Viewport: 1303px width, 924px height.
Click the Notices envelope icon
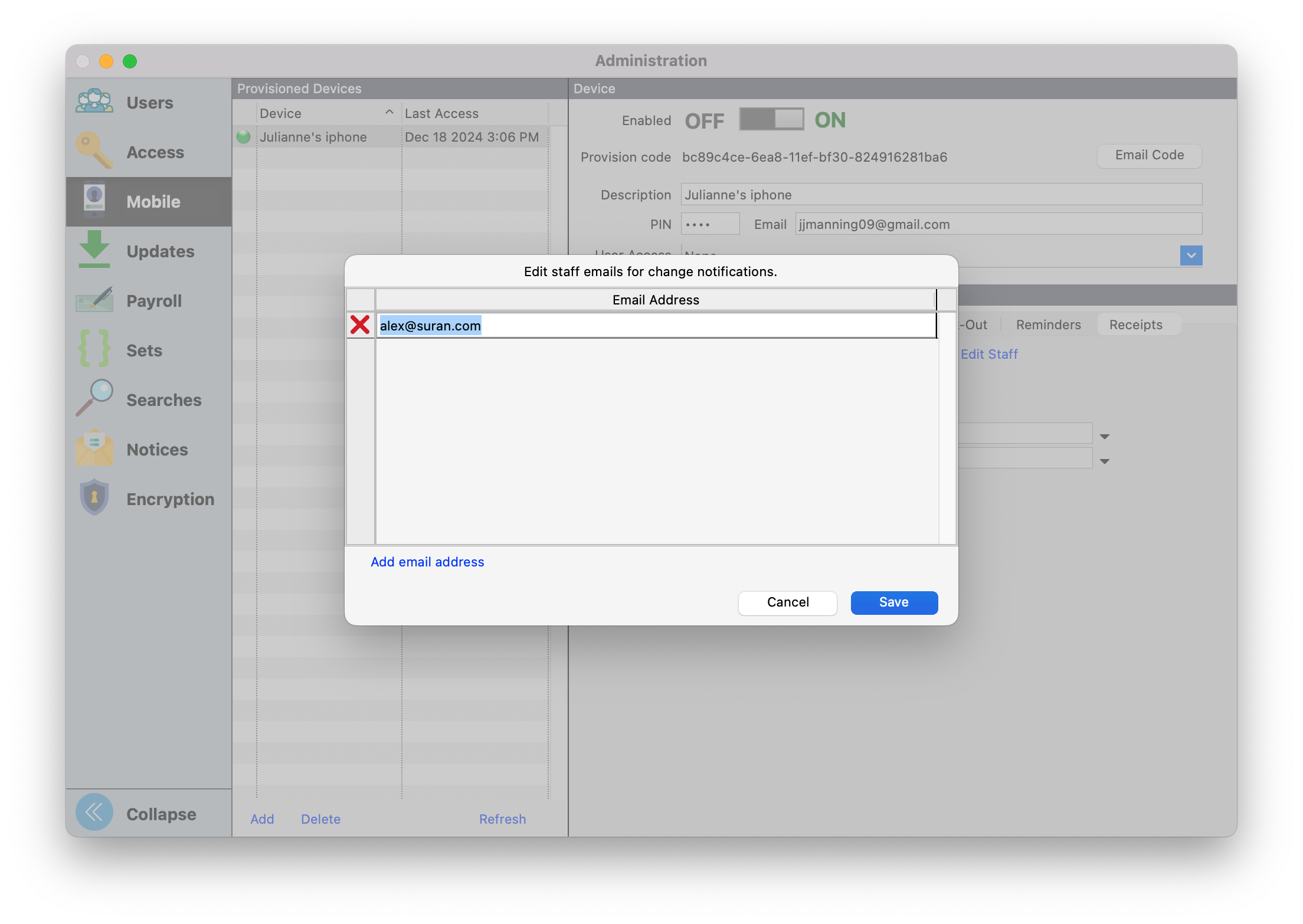[x=94, y=448]
